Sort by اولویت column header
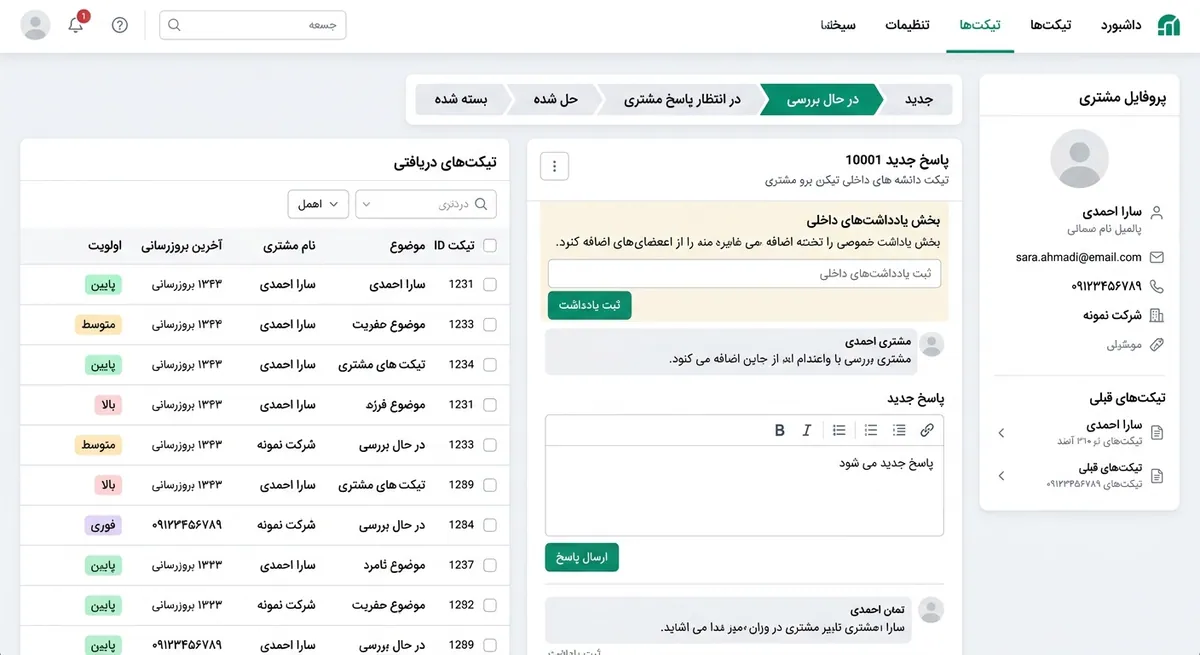Image resolution: width=1200 pixels, height=655 pixels. point(106,246)
